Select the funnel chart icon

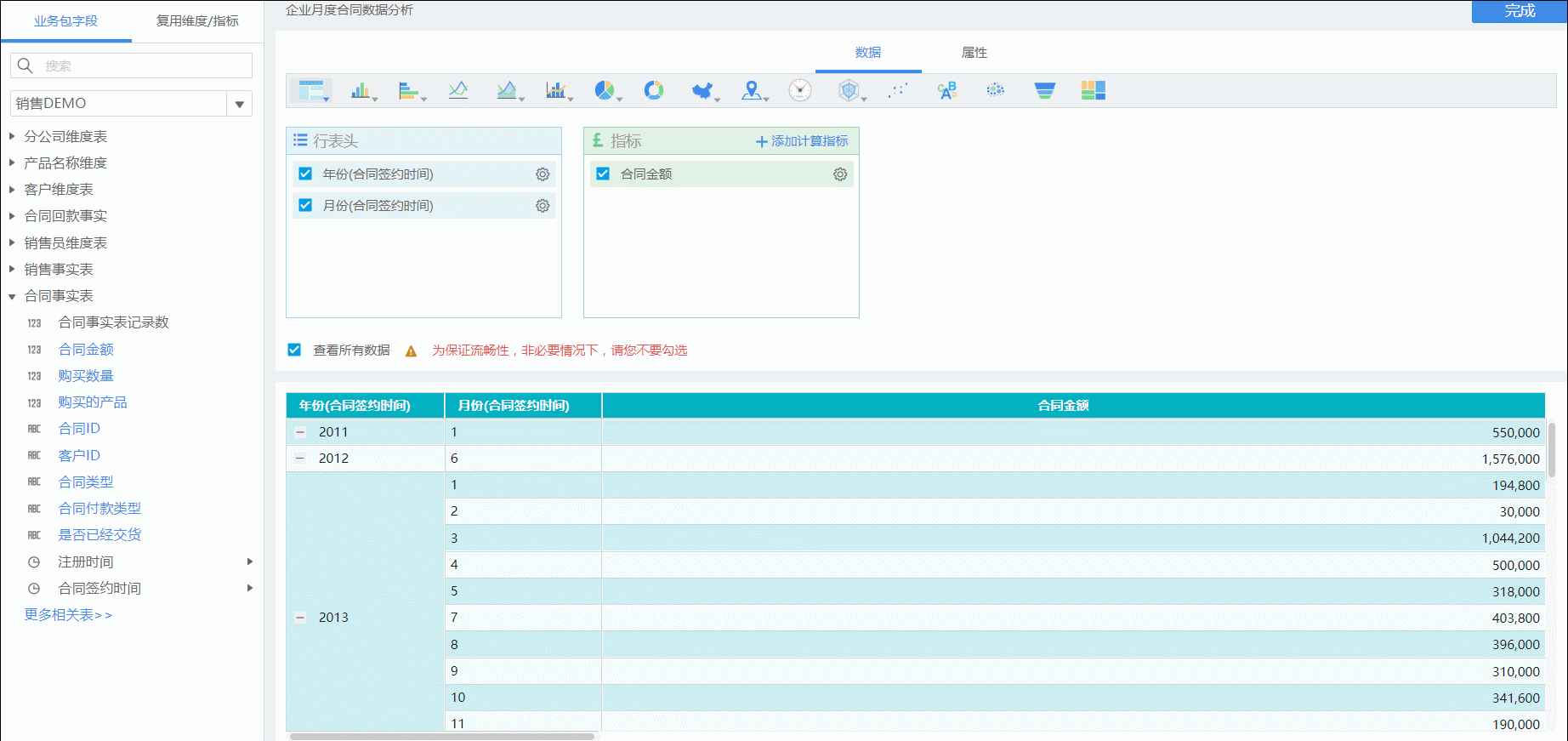(1045, 90)
